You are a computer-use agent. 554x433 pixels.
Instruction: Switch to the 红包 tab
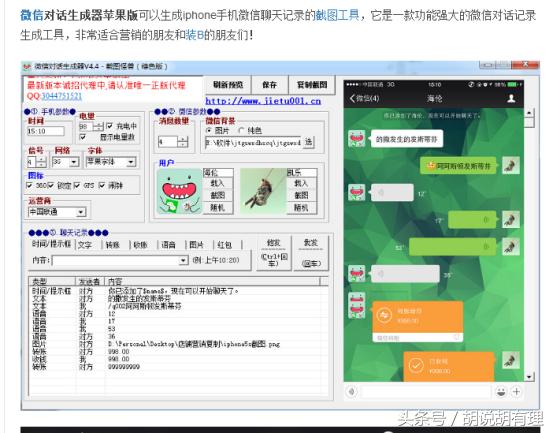click(x=224, y=245)
